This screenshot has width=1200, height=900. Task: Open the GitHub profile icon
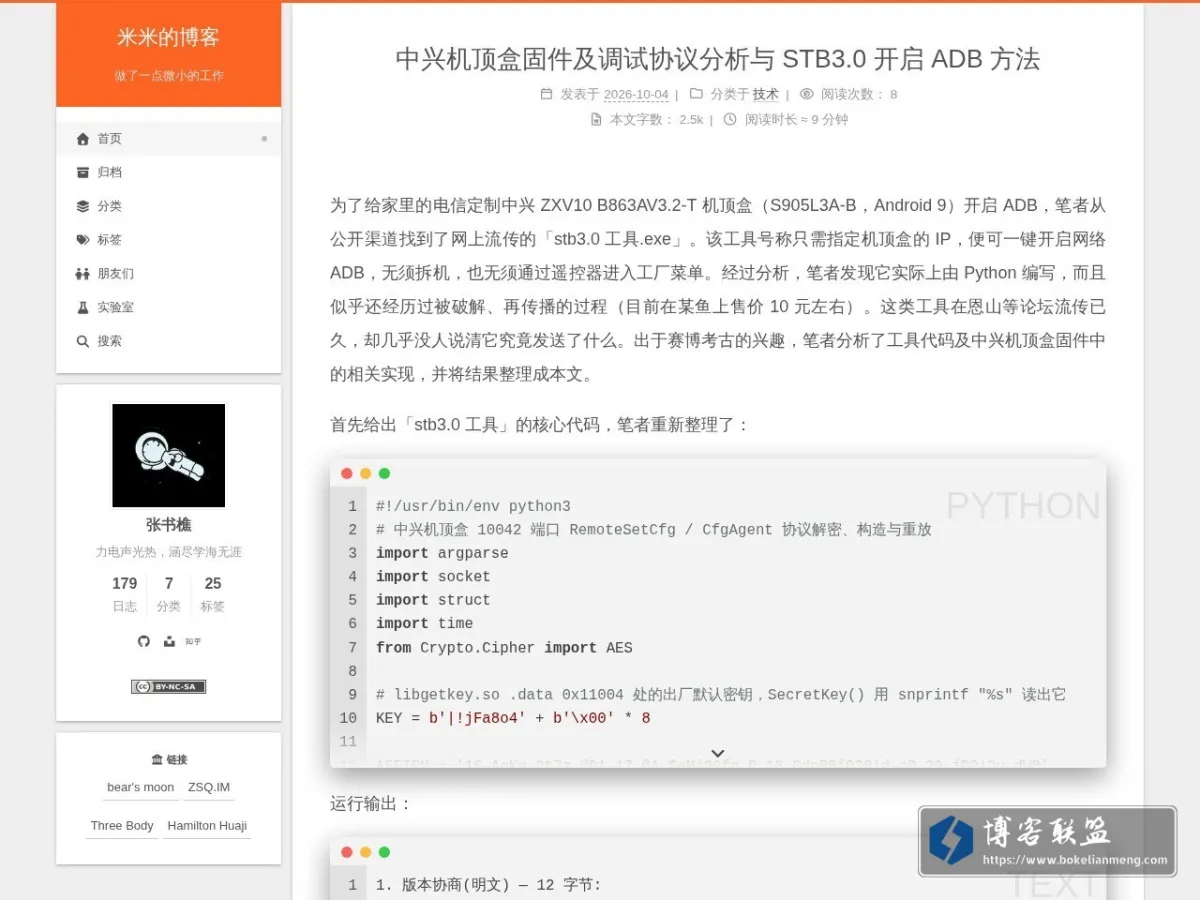[x=144, y=641]
